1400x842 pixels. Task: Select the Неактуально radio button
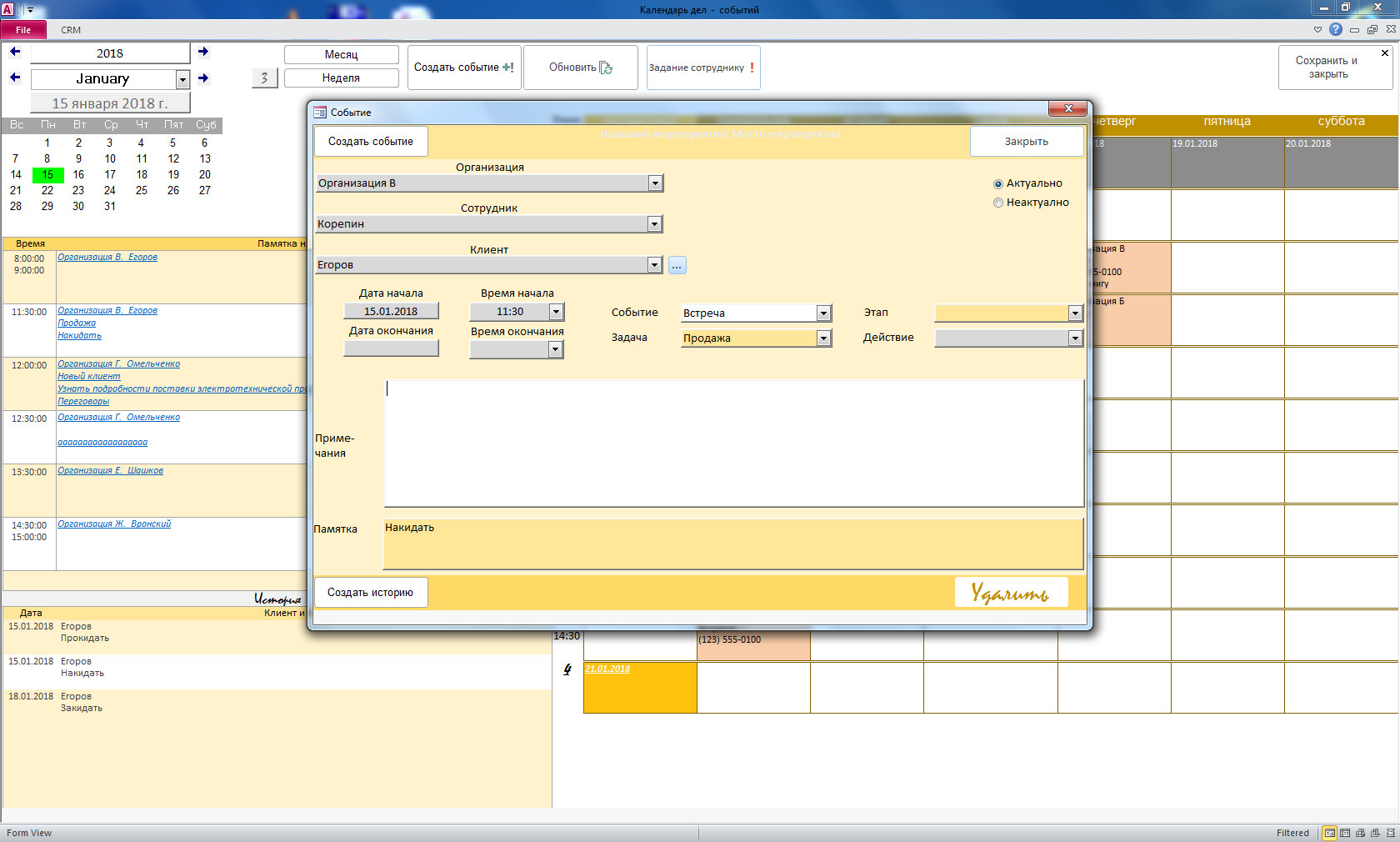[997, 203]
